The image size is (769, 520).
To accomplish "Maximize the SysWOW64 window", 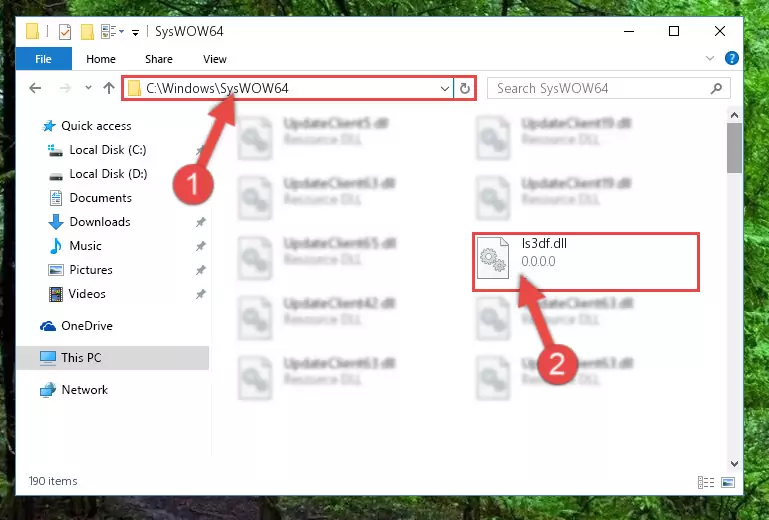I will pyautogui.click(x=674, y=31).
